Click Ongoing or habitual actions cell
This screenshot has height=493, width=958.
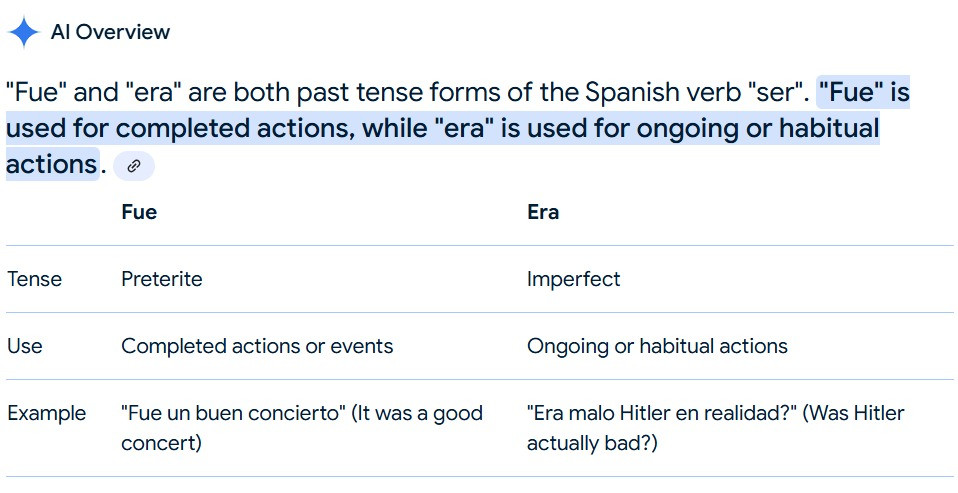pos(657,346)
